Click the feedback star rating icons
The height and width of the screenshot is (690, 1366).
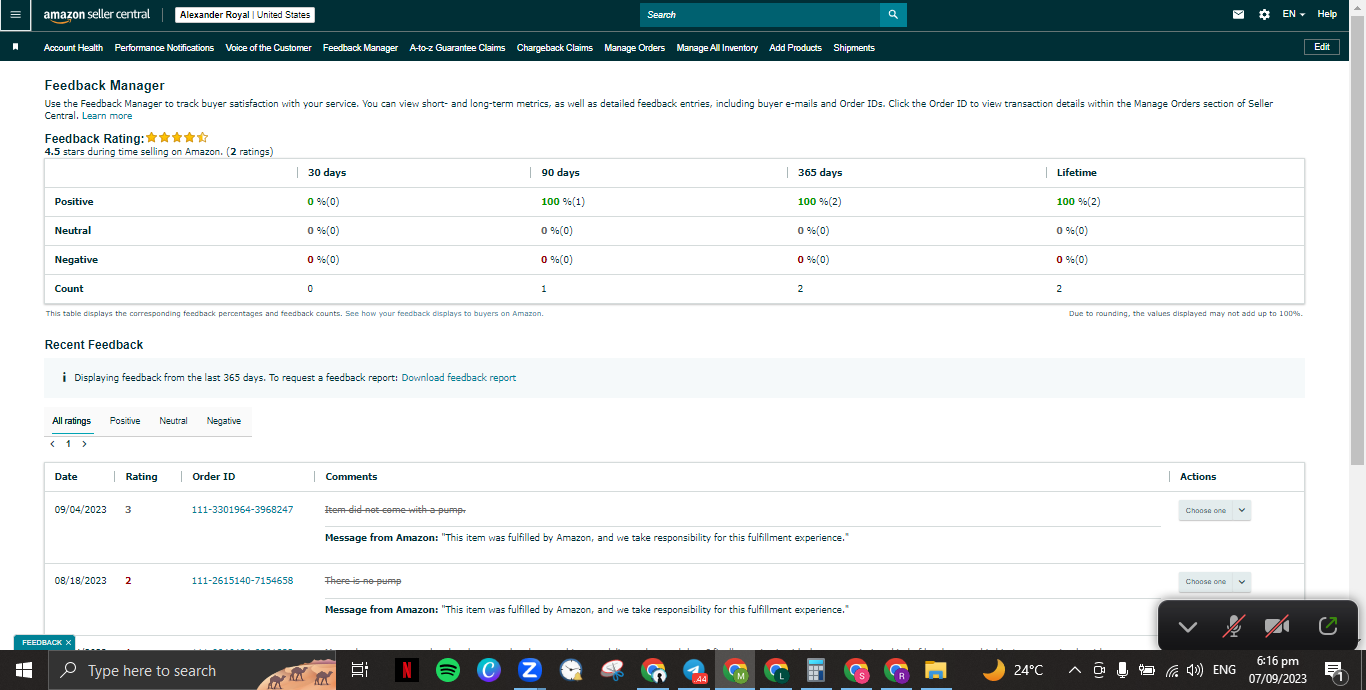coord(177,138)
